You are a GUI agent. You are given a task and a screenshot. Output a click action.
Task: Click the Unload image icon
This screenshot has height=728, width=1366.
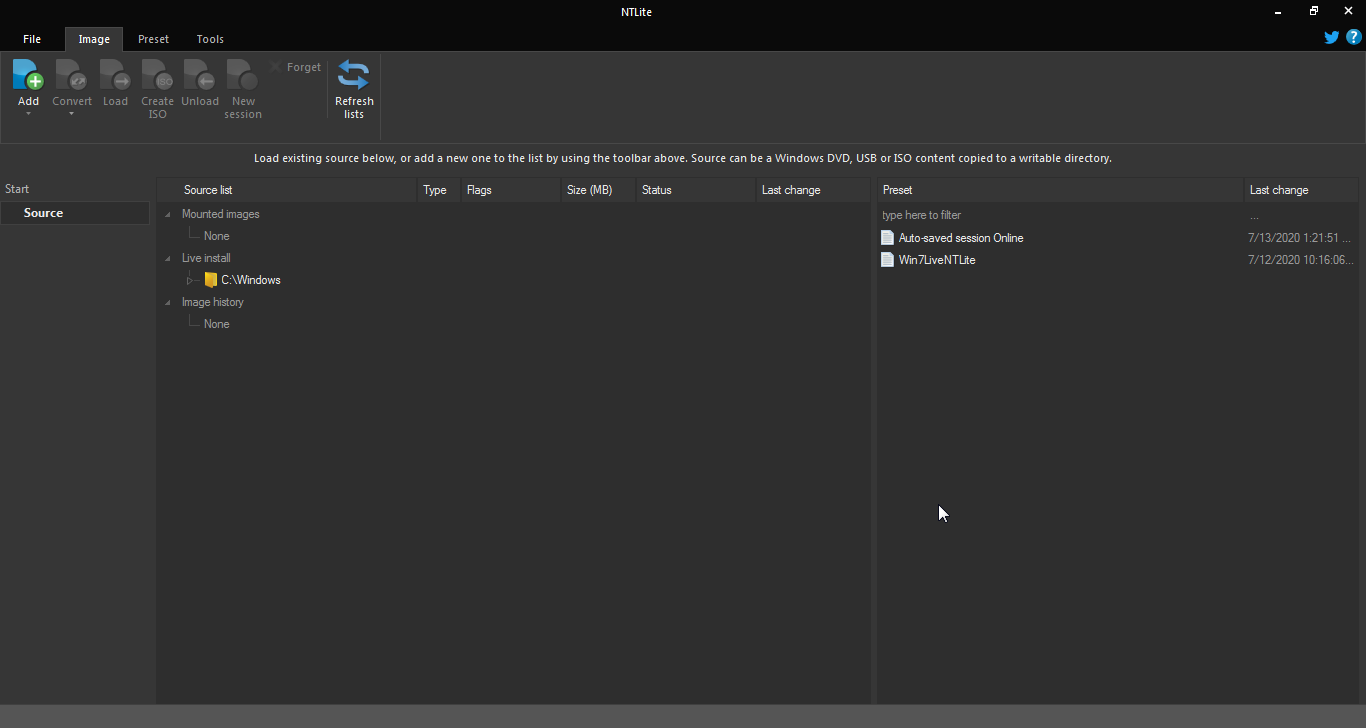(200, 75)
